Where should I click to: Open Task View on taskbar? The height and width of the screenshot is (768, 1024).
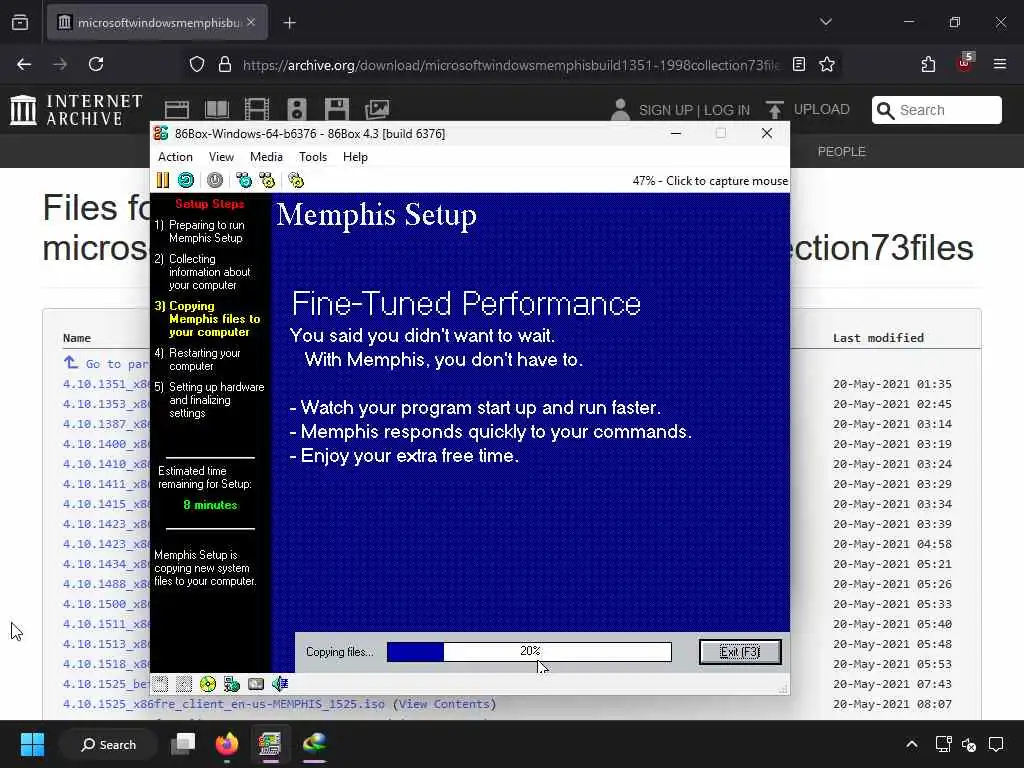click(183, 744)
